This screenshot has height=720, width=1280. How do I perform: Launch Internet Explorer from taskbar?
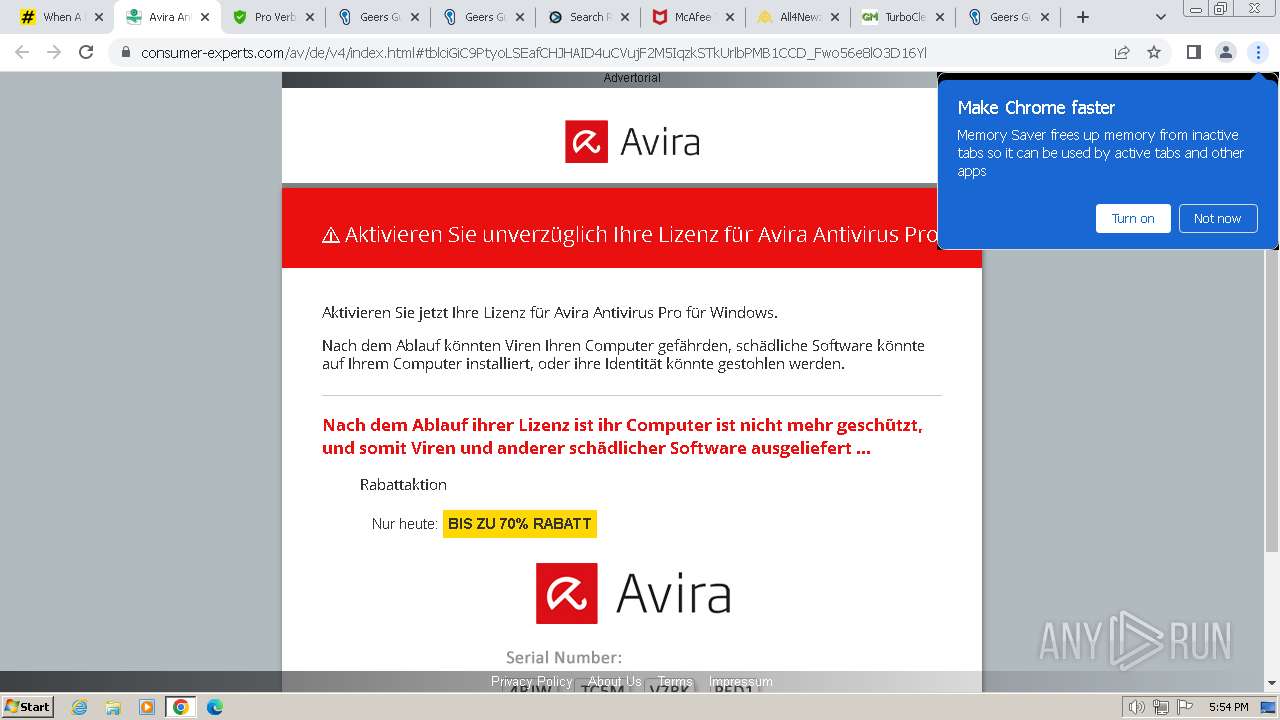pyautogui.click(x=79, y=707)
